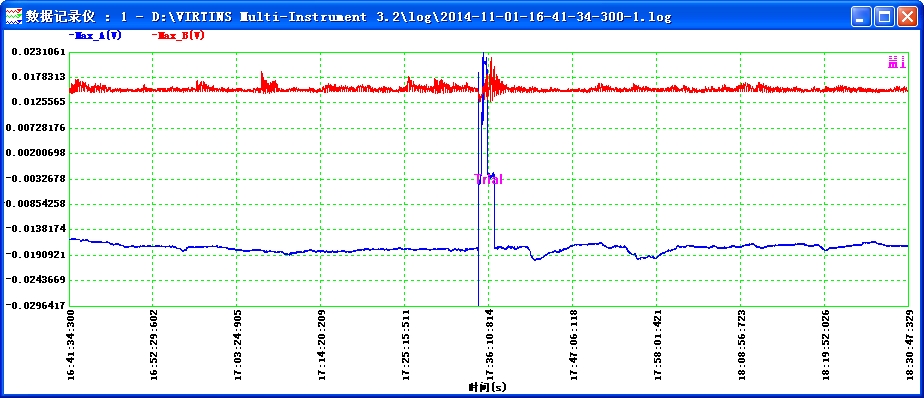Click the blue Max_A(V) legend label
Viewport: 924px width, 398px height.
pos(95,35)
